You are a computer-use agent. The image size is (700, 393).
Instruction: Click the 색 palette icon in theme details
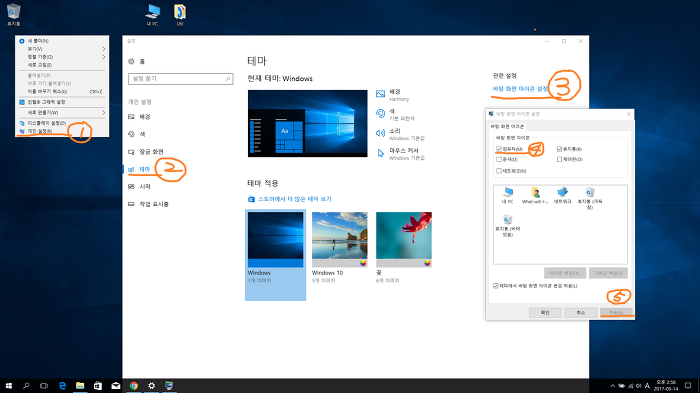(380, 113)
